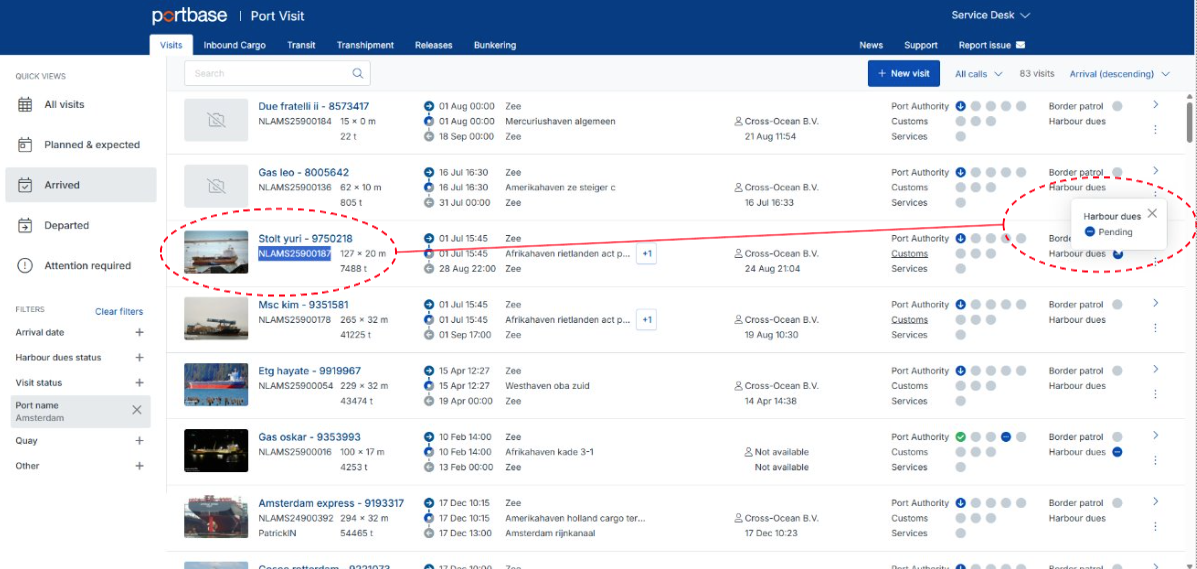This screenshot has height=569, width=1197.
Task: Change Arrival (descending) sort order
Action: pos(1119,74)
